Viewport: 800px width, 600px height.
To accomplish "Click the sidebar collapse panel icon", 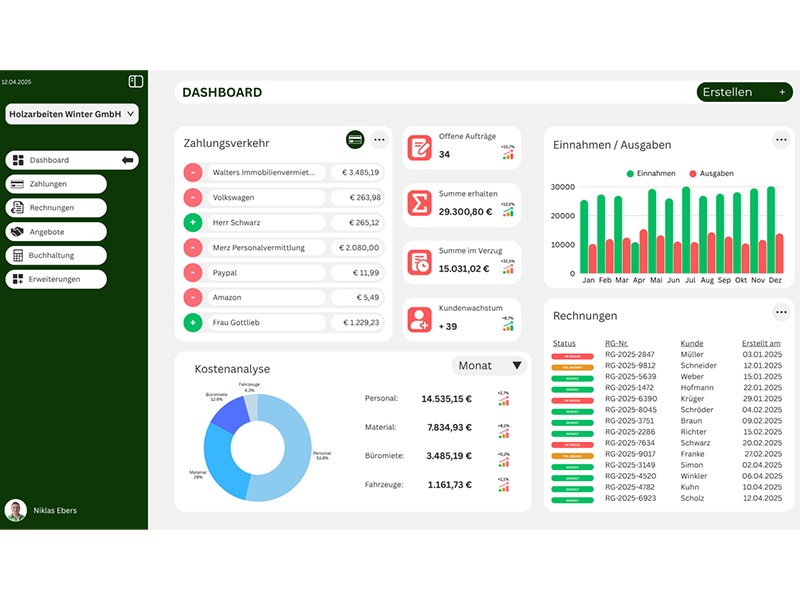I will pos(136,81).
